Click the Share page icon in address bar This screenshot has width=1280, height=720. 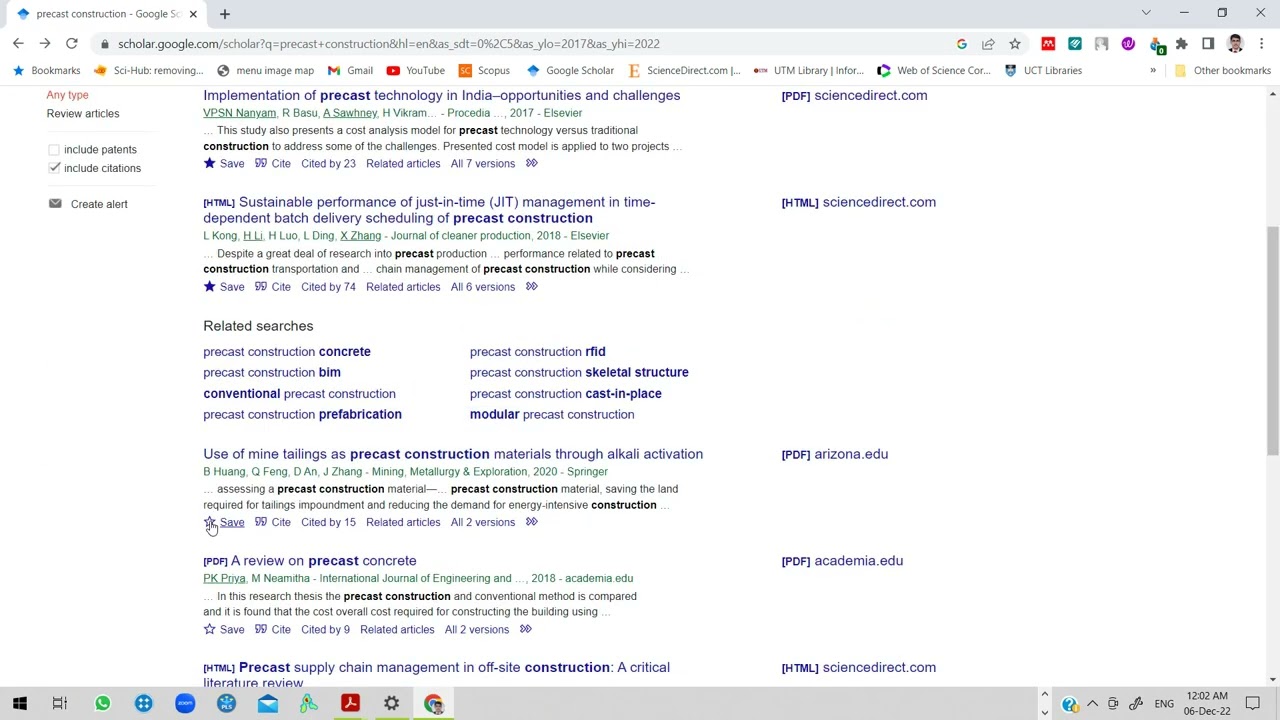[988, 44]
